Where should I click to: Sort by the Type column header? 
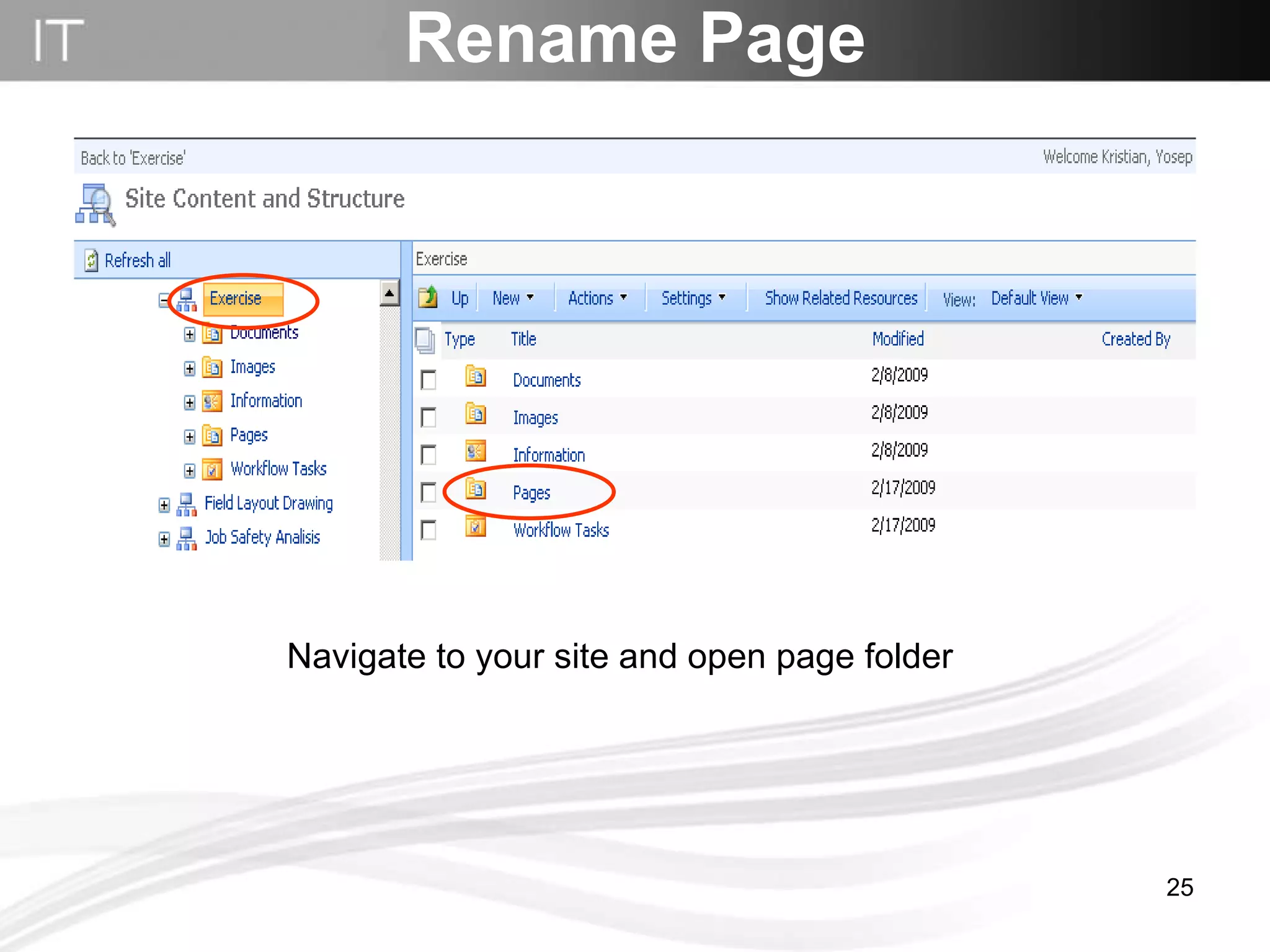click(460, 340)
